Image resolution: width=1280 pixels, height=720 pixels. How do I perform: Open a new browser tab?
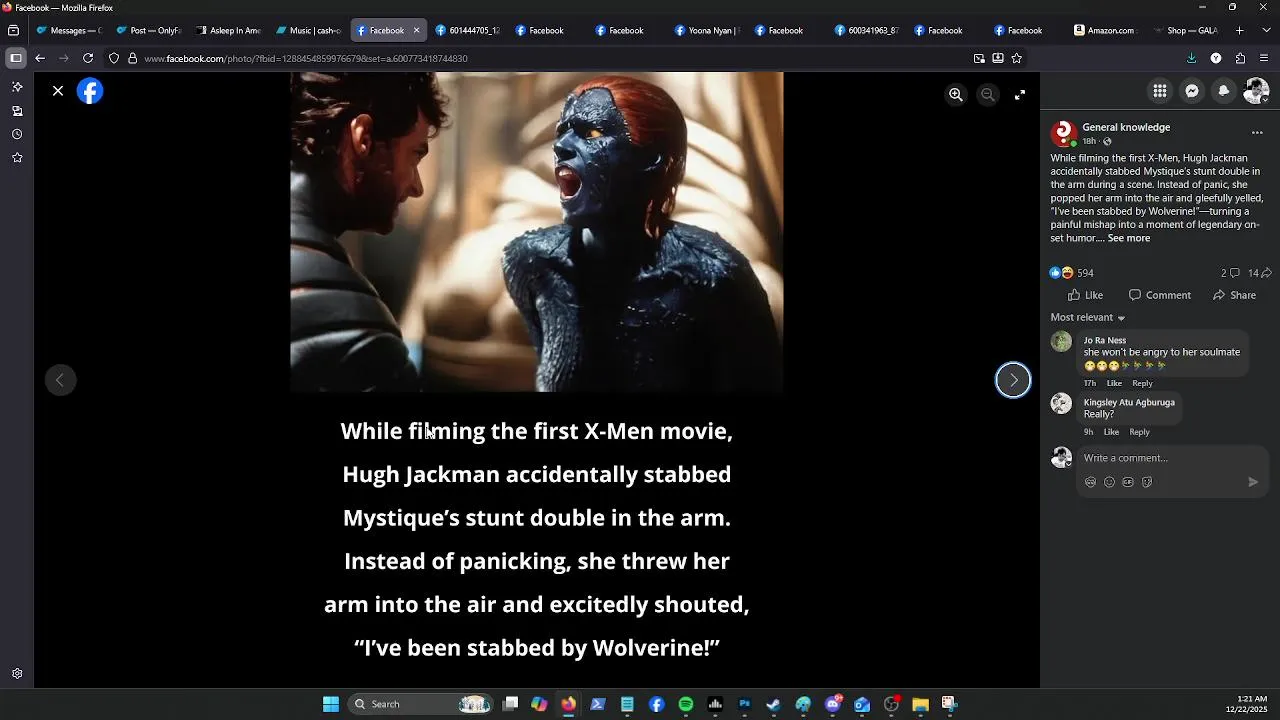(x=1240, y=30)
